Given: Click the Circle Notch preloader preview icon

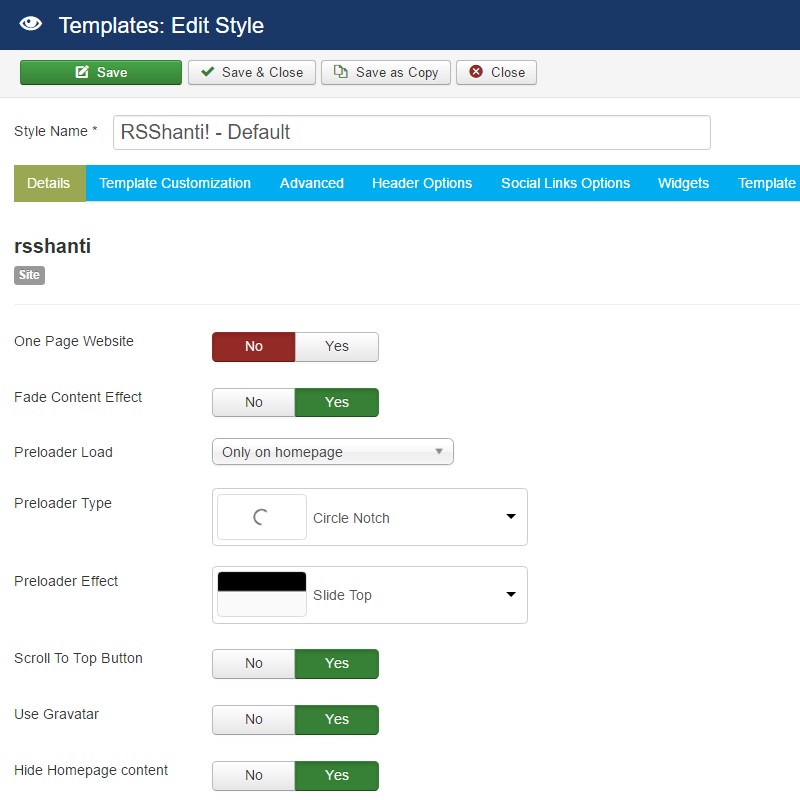Looking at the screenshot, I should [x=262, y=517].
